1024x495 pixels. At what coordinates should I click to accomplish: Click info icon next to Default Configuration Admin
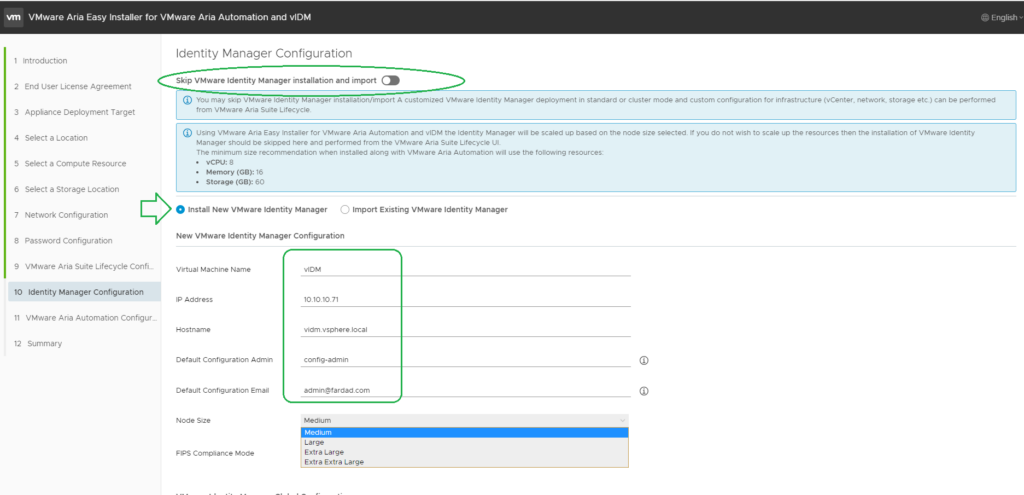pos(643,360)
